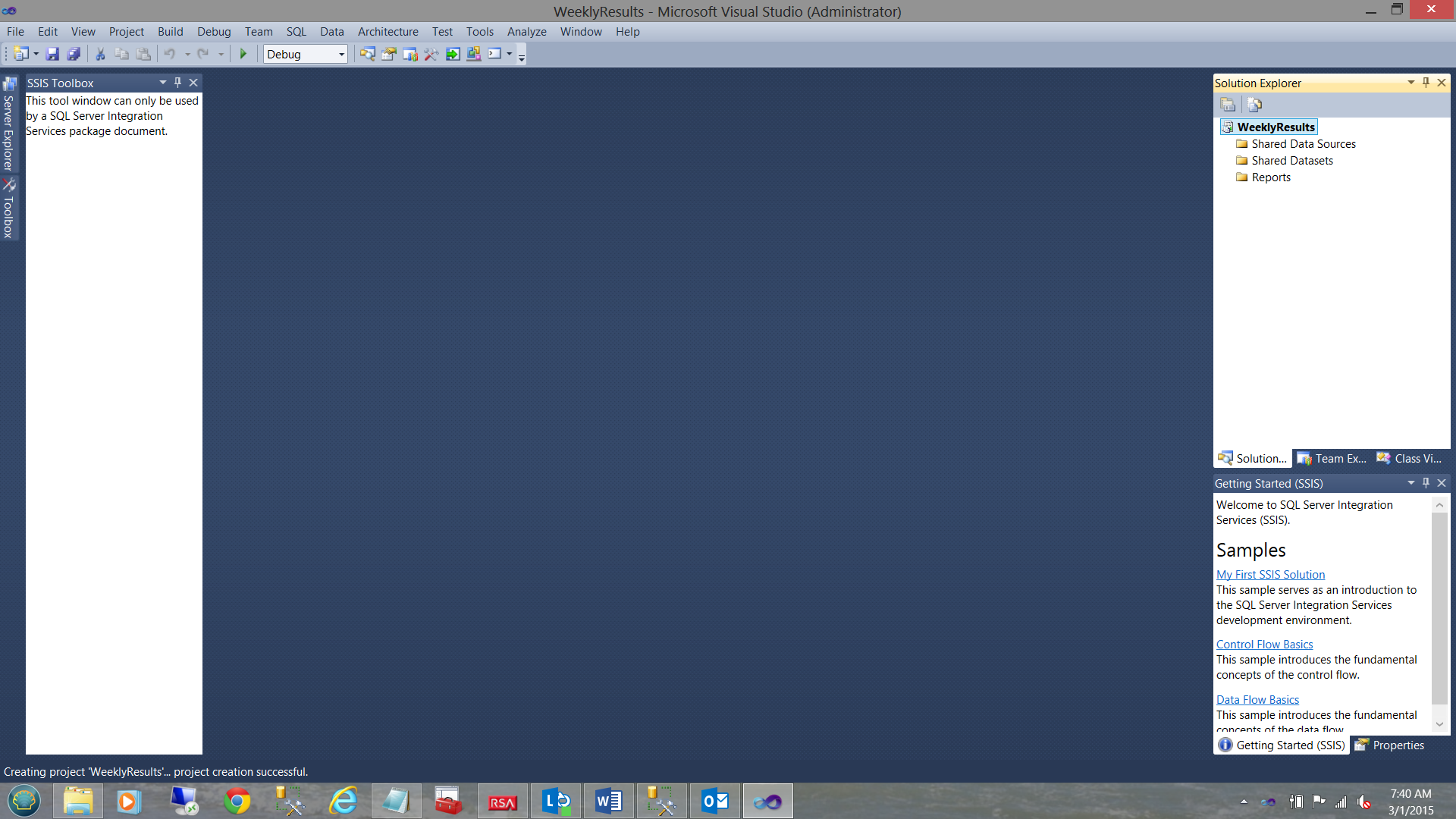The image size is (1456, 819).
Task: Click the Save toolbar icon
Action: [x=52, y=54]
